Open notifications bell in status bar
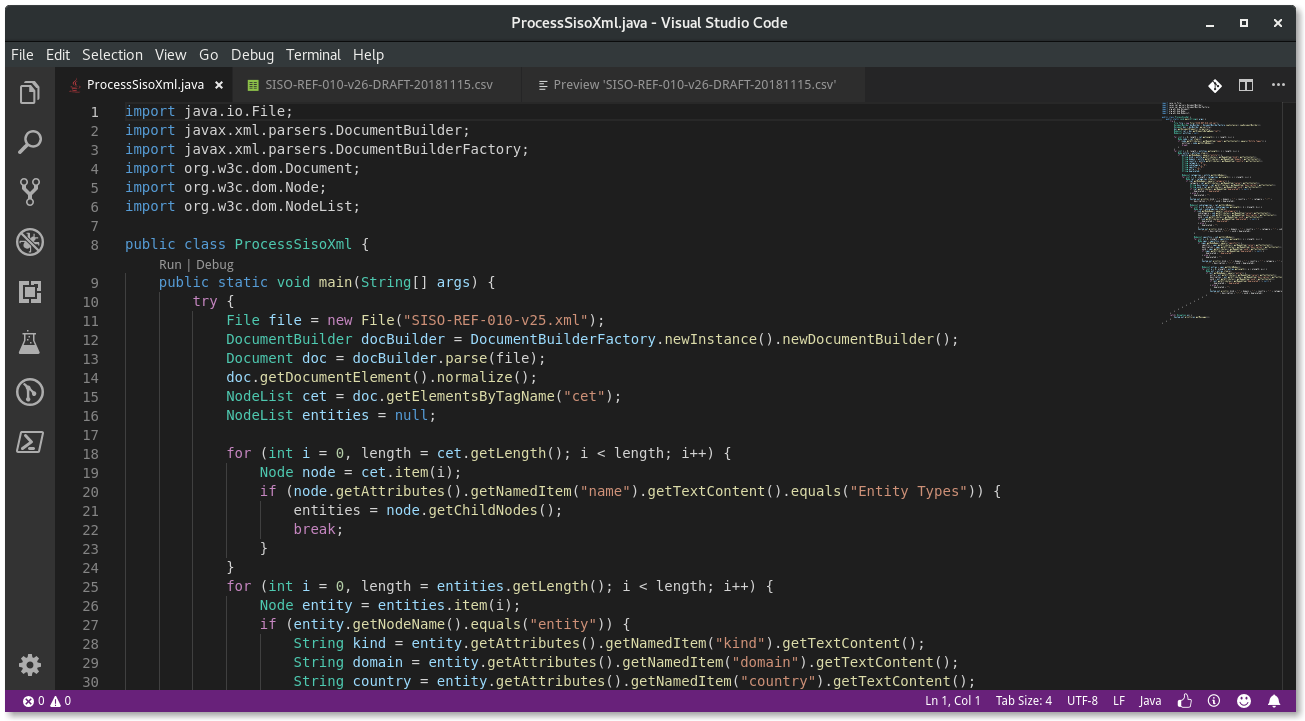This screenshot has height=721, width=1305. pos(1274,701)
